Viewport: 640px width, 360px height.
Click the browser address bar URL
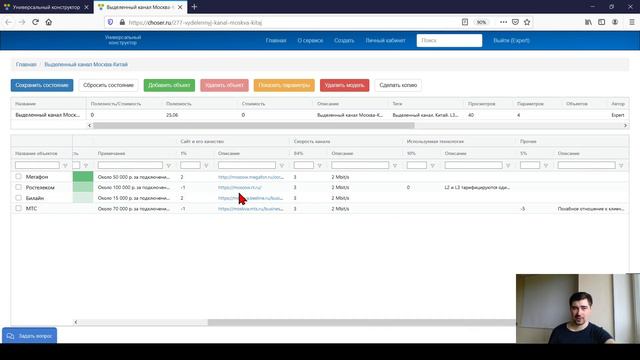click(195, 22)
